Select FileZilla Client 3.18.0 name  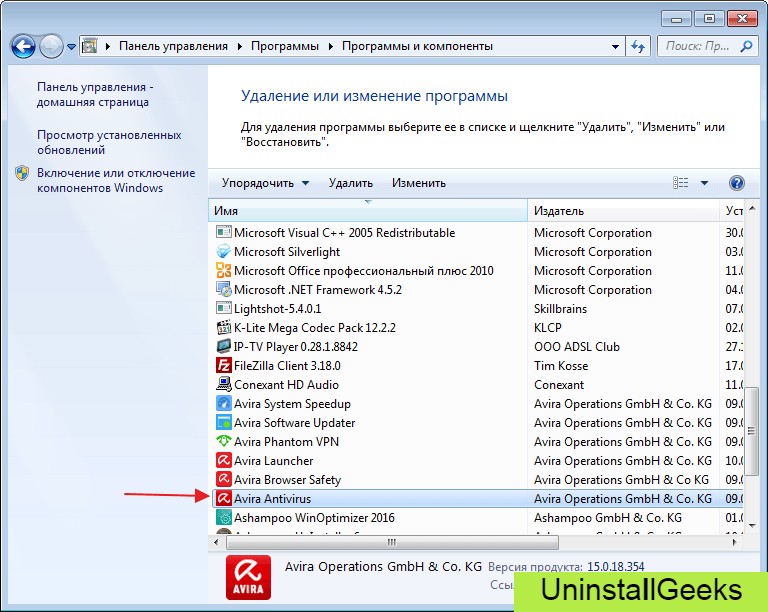tap(287, 366)
